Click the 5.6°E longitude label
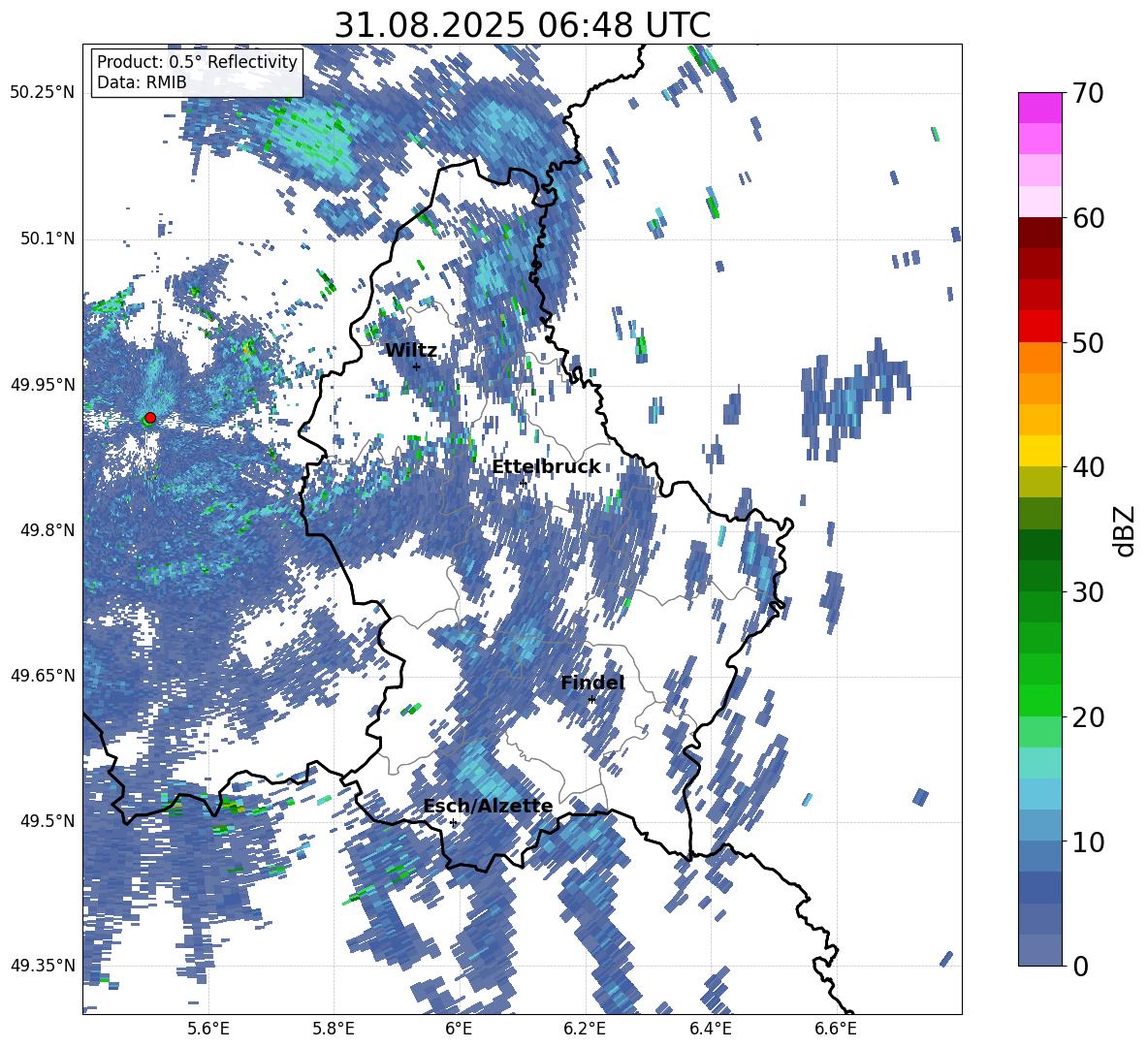The image size is (1148, 1048). click(208, 1029)
